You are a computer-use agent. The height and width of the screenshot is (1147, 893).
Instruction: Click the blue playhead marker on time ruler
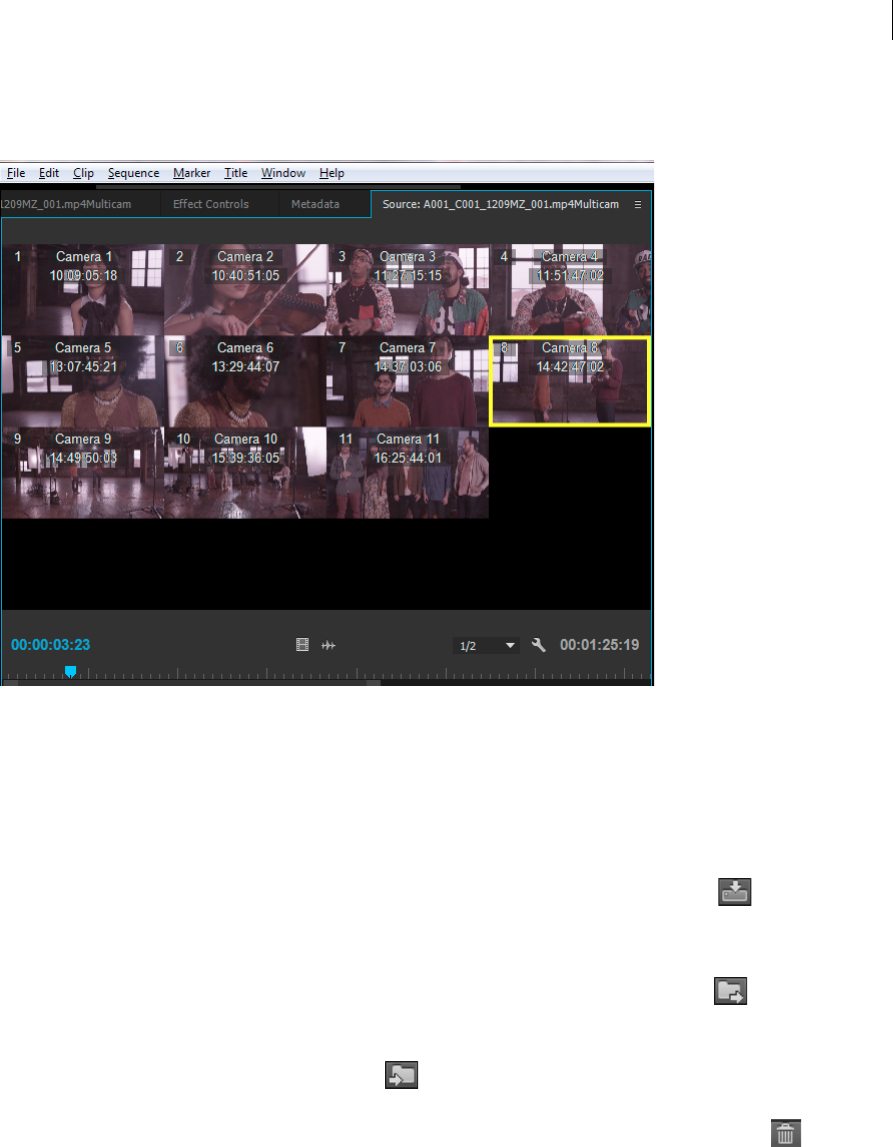pos(70,672)
